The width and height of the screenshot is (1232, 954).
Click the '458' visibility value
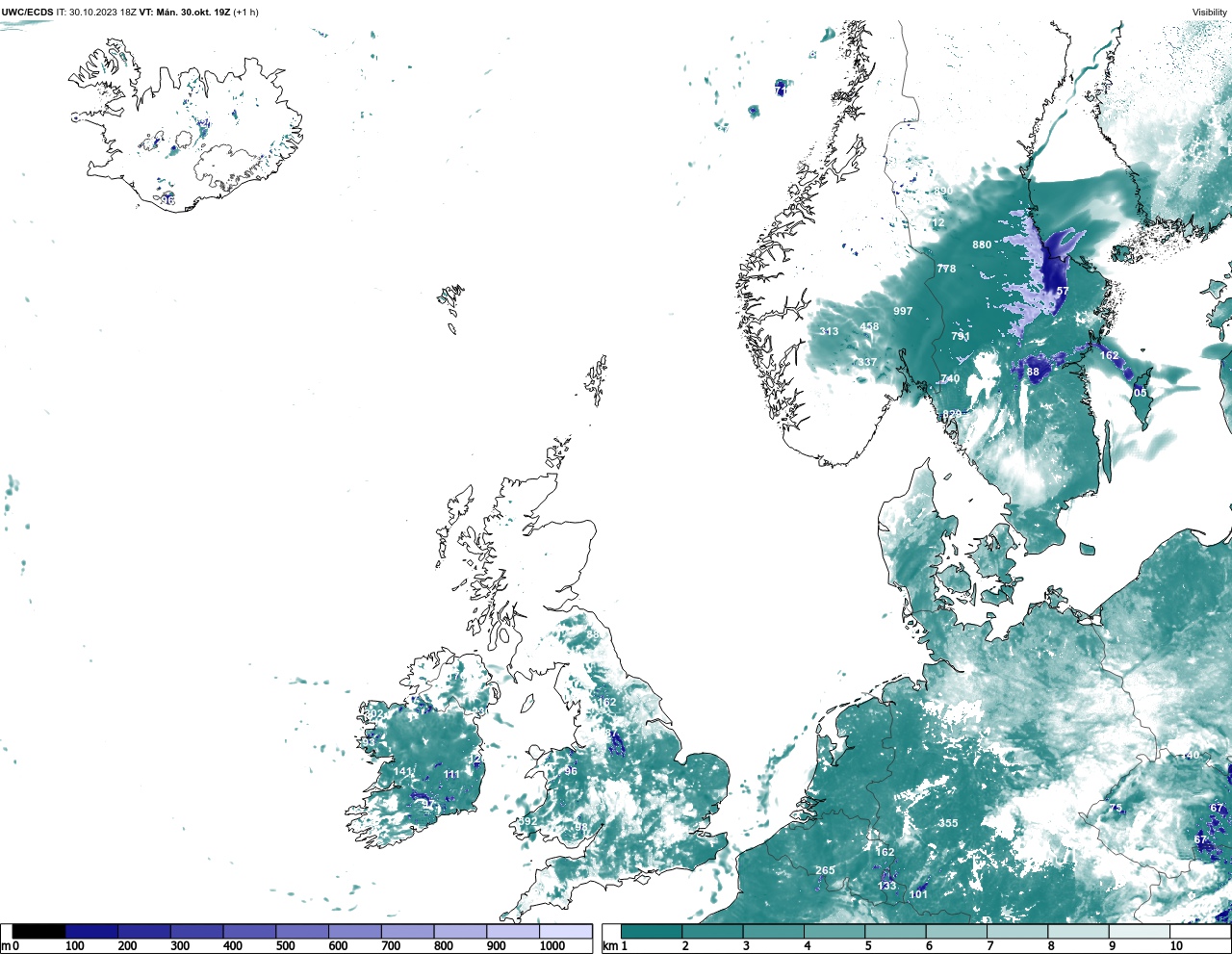point(869,326)
